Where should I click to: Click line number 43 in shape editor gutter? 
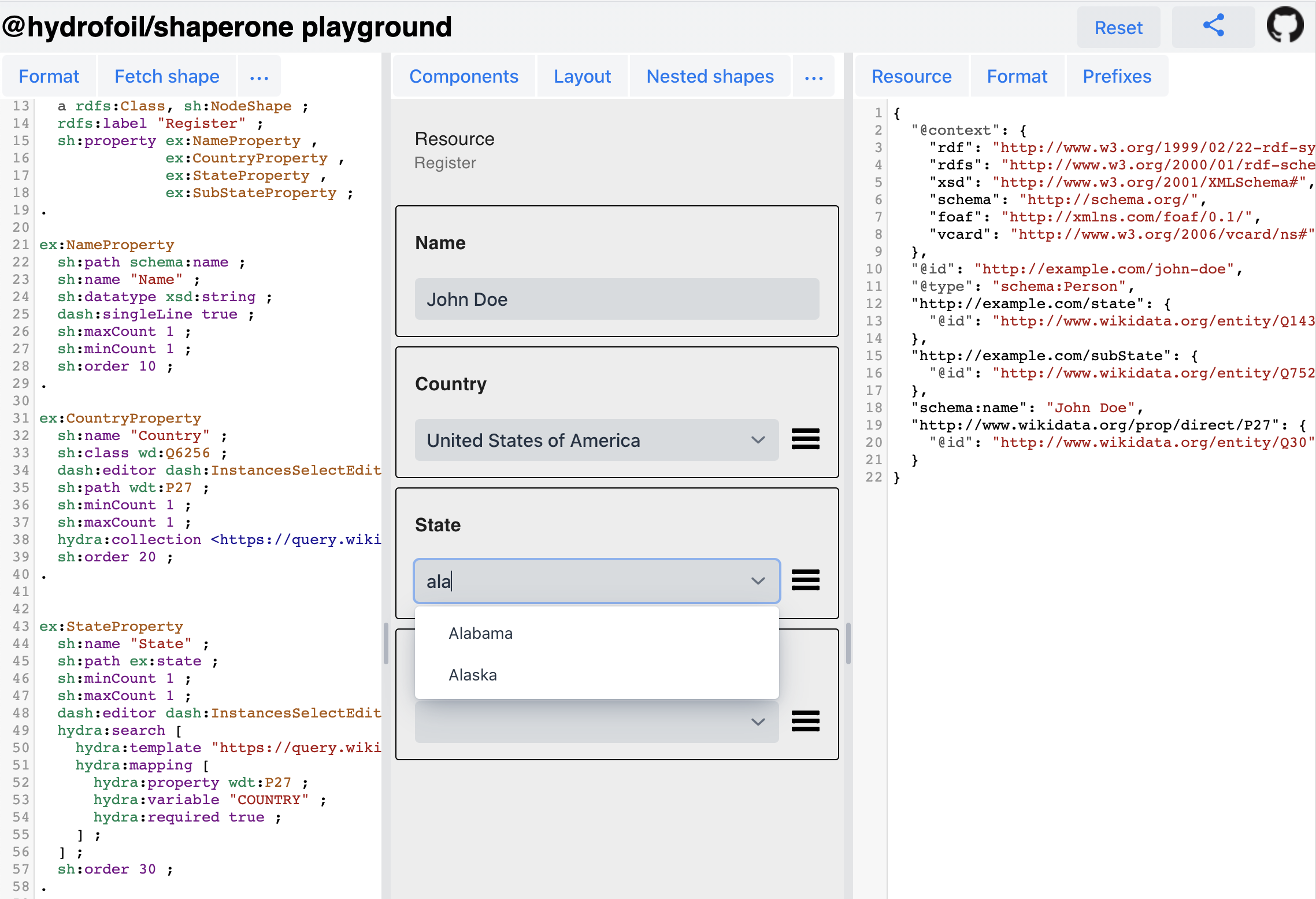coord(21,626)
